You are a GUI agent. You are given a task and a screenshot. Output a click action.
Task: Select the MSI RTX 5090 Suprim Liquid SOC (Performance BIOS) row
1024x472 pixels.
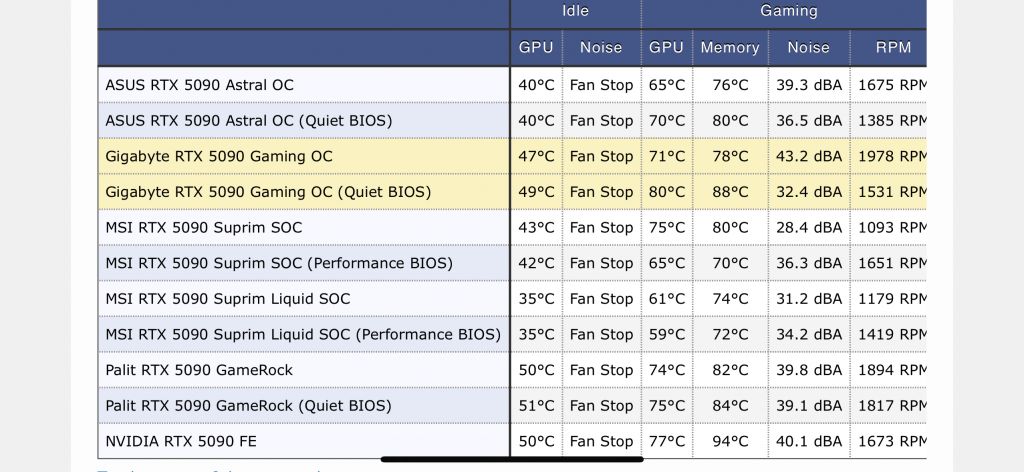pos(303,334)
